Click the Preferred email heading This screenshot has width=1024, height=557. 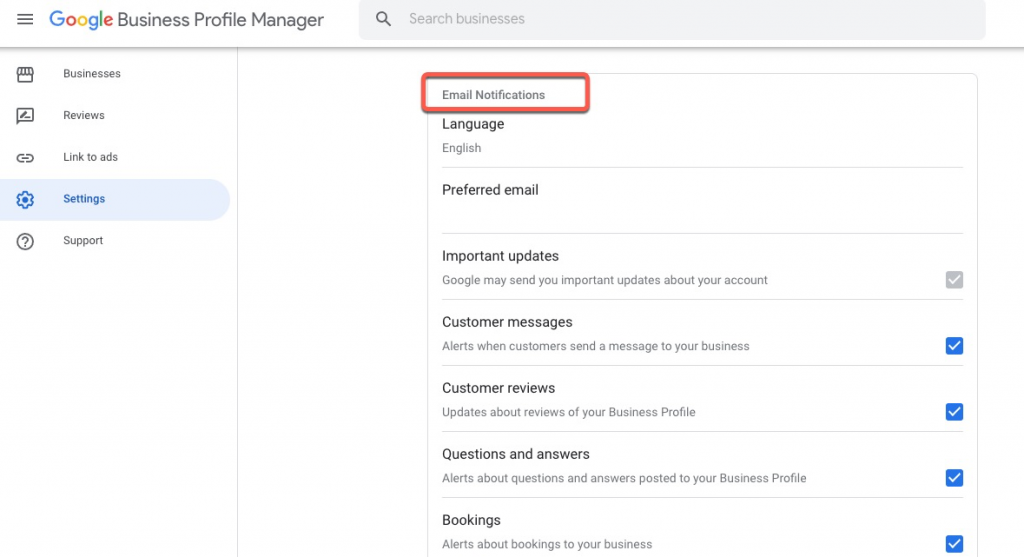pos(490,190)
